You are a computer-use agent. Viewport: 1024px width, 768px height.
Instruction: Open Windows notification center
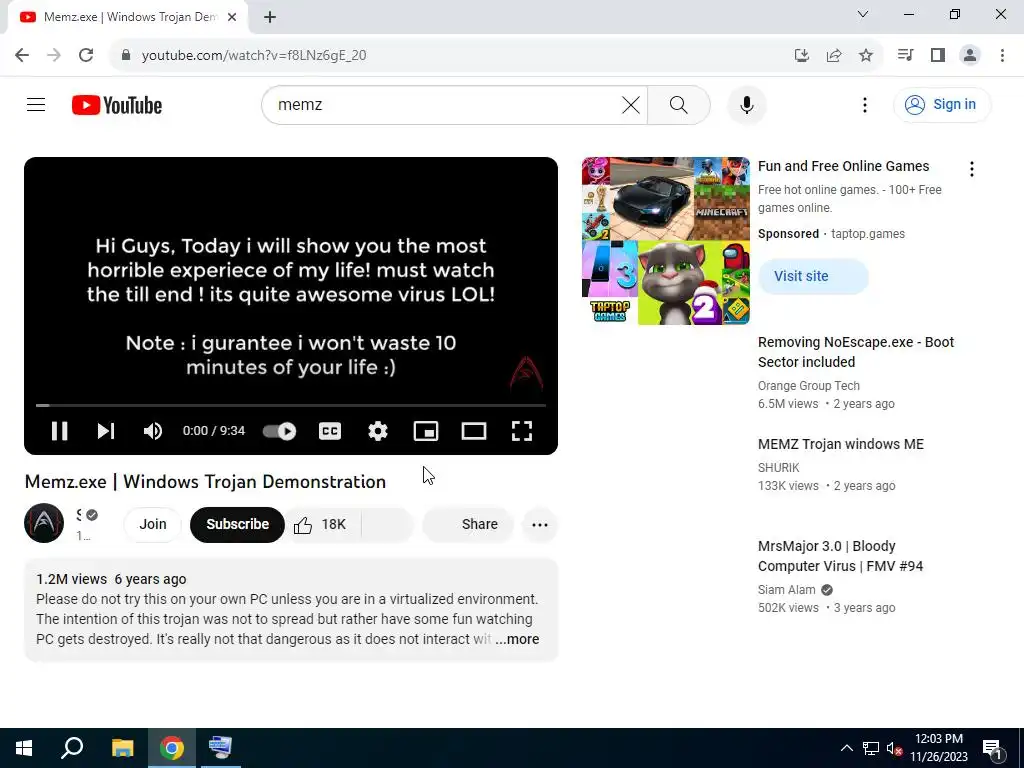tap(993, 748)
